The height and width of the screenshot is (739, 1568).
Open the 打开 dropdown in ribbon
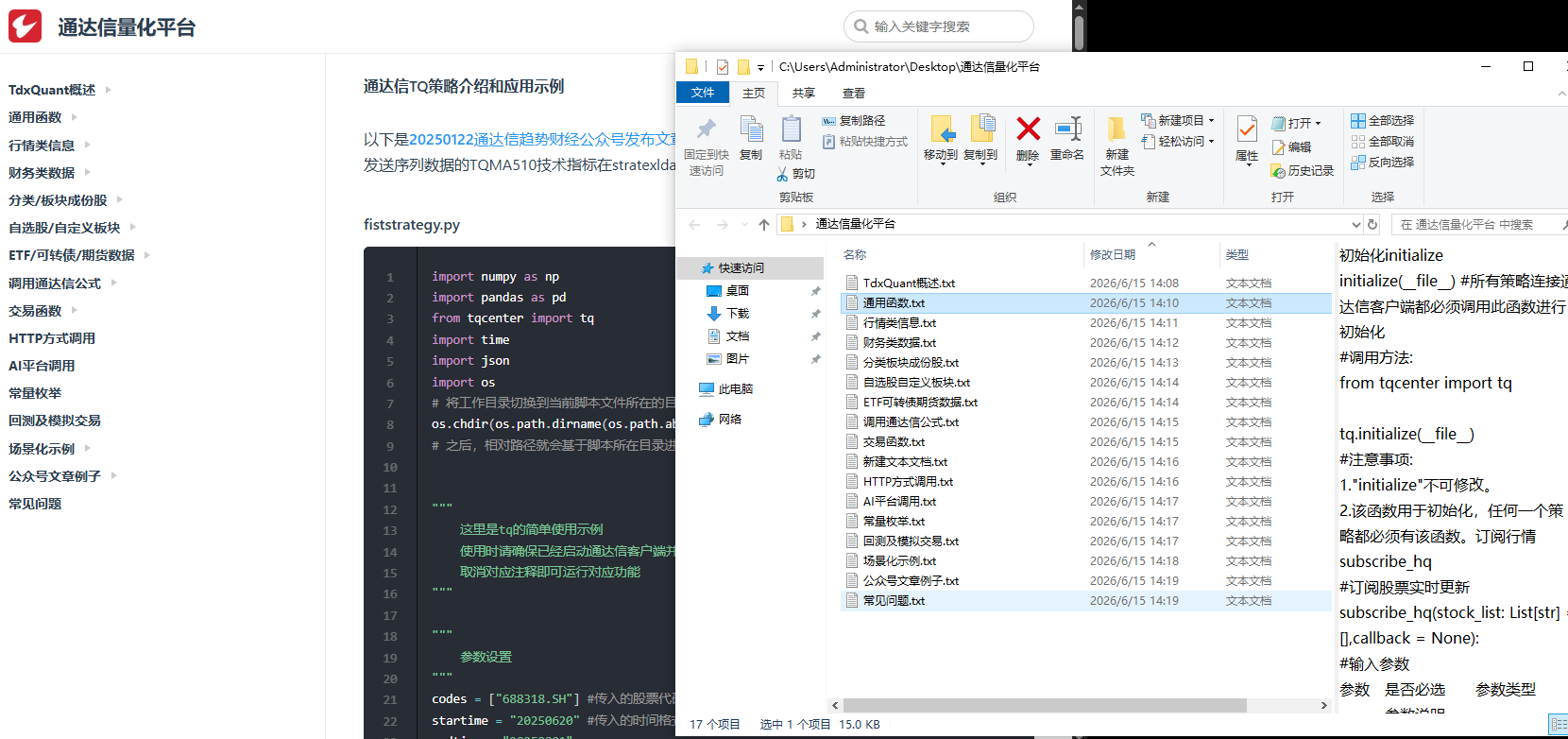(x=1297, y=124)
